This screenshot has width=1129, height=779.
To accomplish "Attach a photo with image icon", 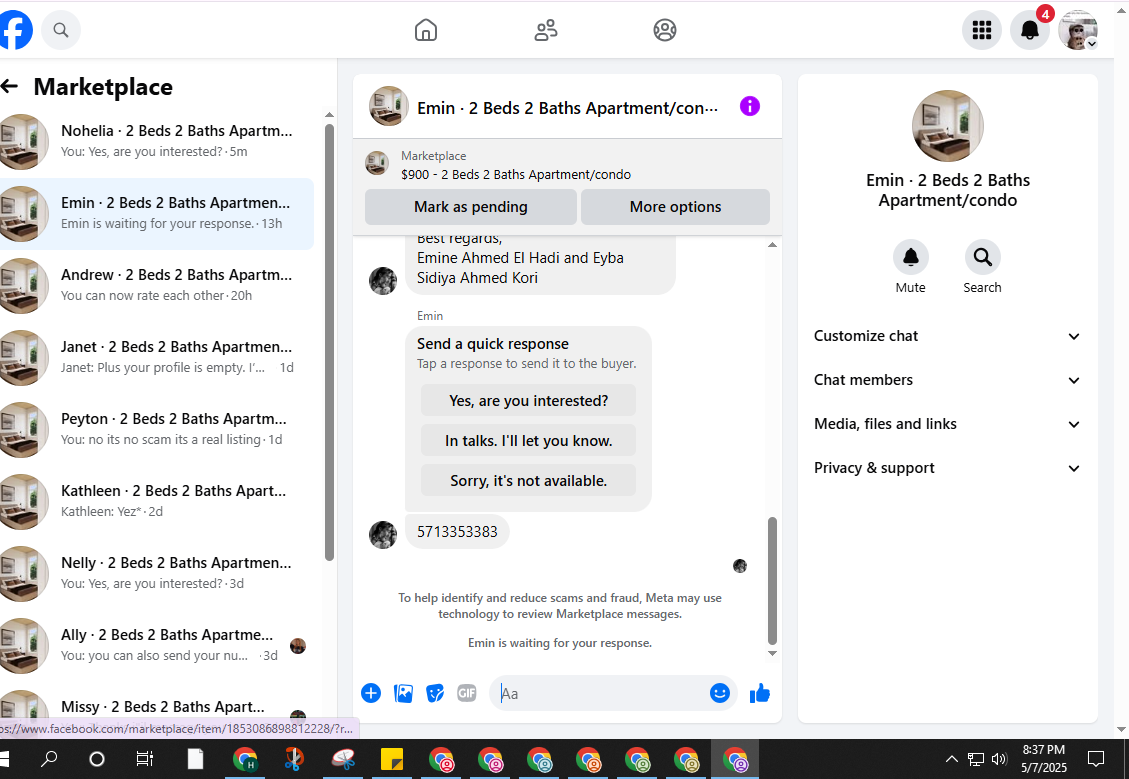I will (403, 693).
